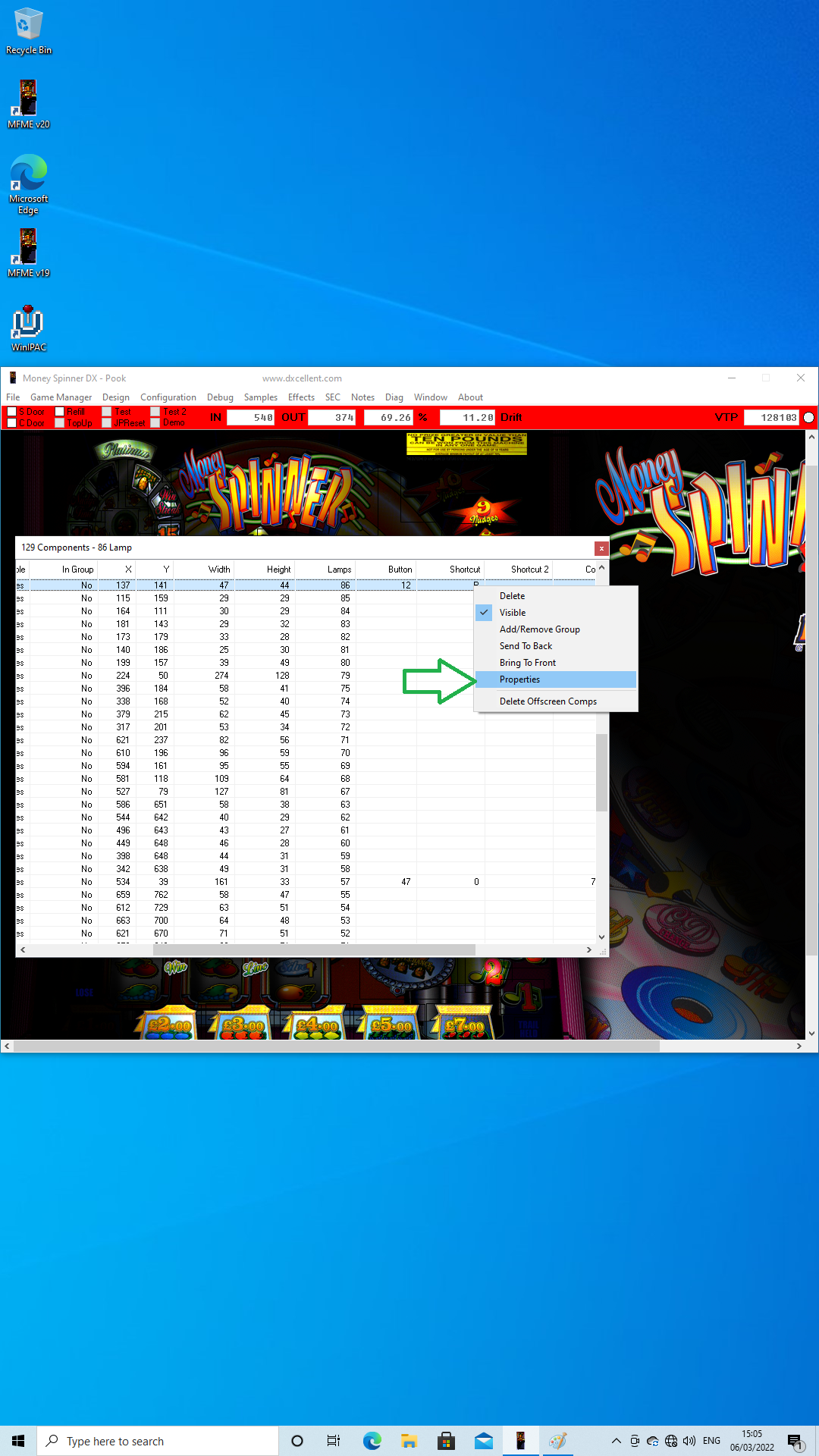Click components list scroll-down arrow

[x=602, y=937]
